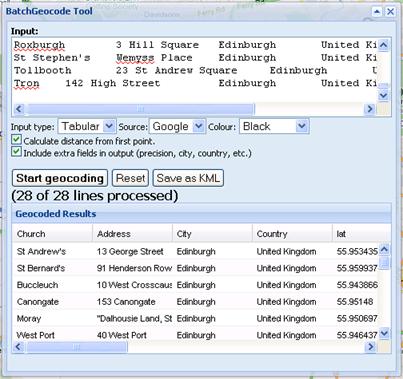Click Start geocoding button
Screen dimensions: 403x379
point(60,178)
